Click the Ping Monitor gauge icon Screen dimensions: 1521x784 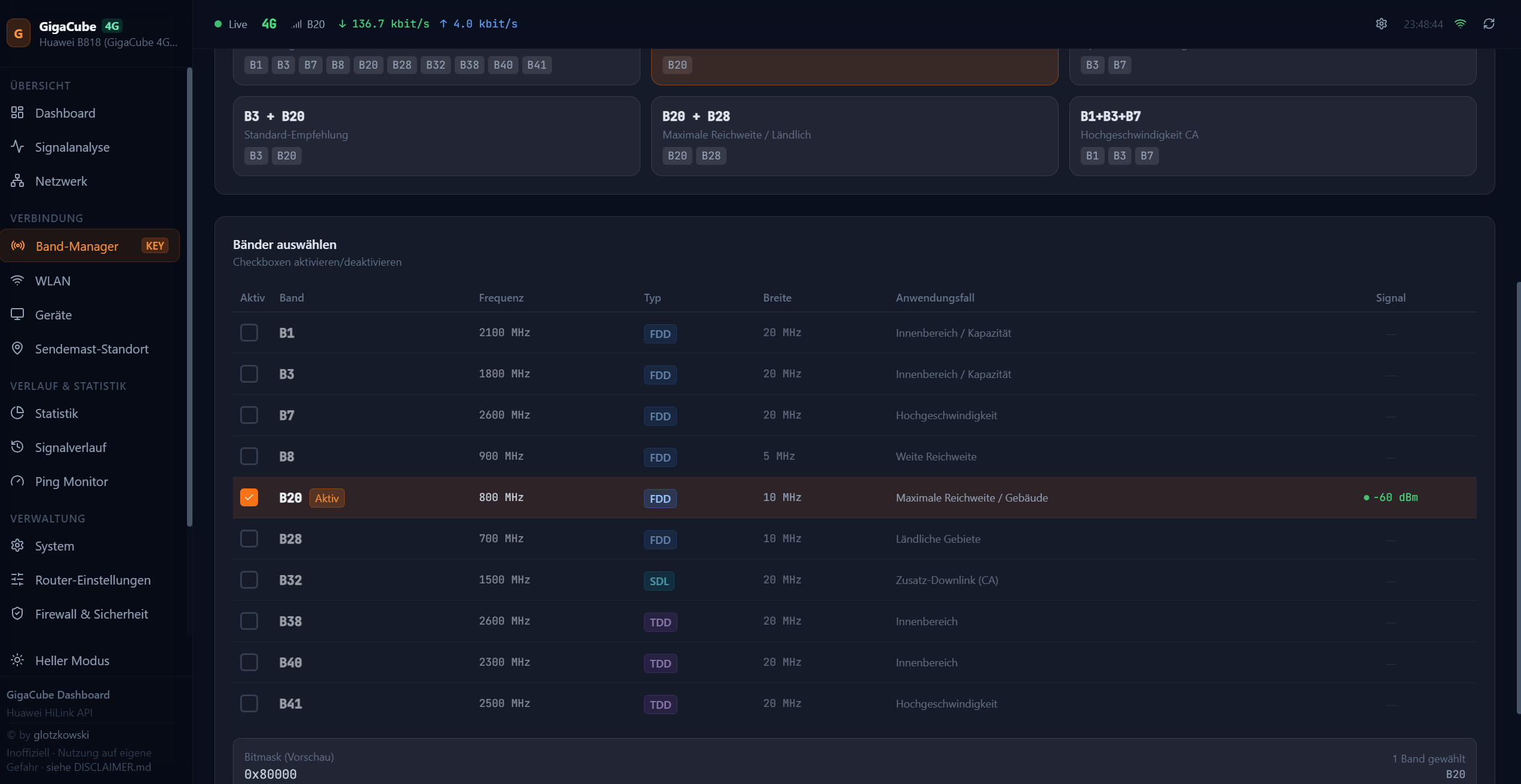point(17,481)
